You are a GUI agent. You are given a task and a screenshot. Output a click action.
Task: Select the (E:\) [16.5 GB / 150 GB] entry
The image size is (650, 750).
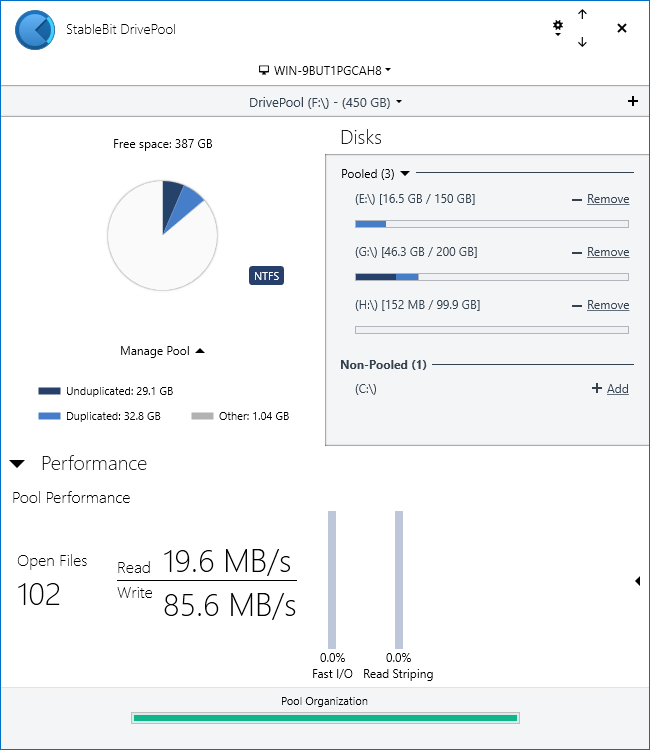point(415,199)
